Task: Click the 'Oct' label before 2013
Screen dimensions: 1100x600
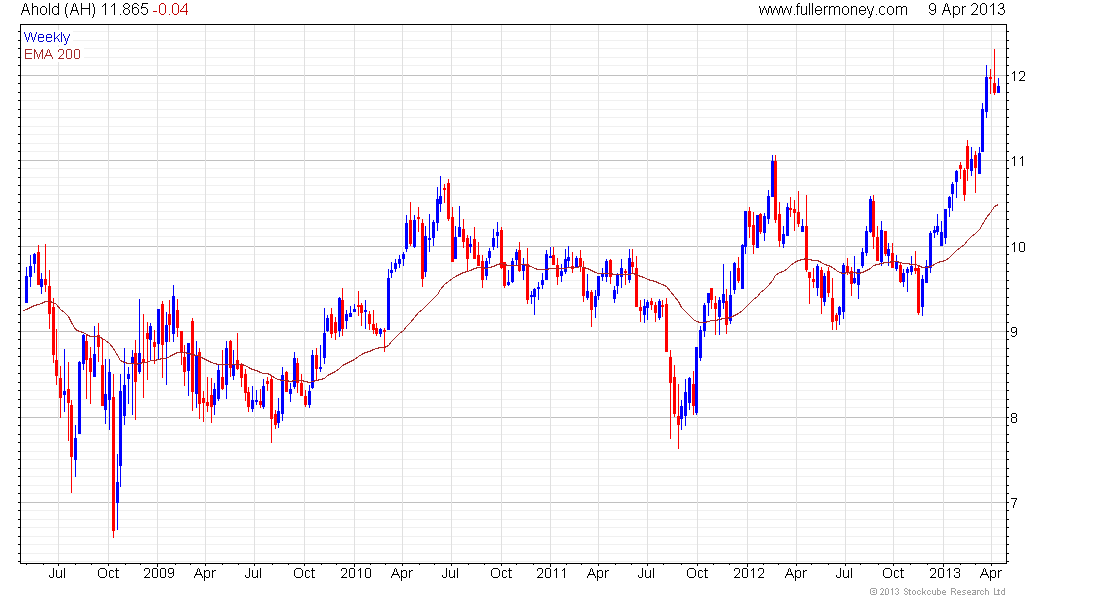Action: click(x=893, y=573)
